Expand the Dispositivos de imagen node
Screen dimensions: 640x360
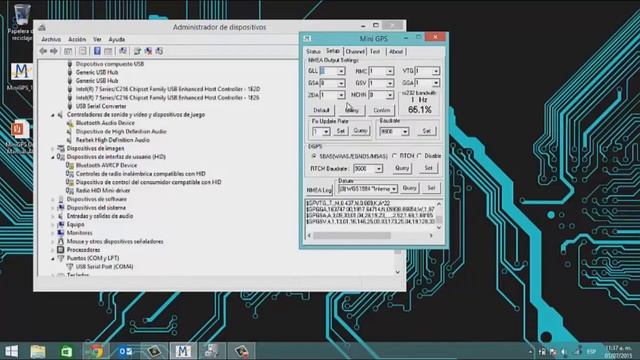[53, 149]
